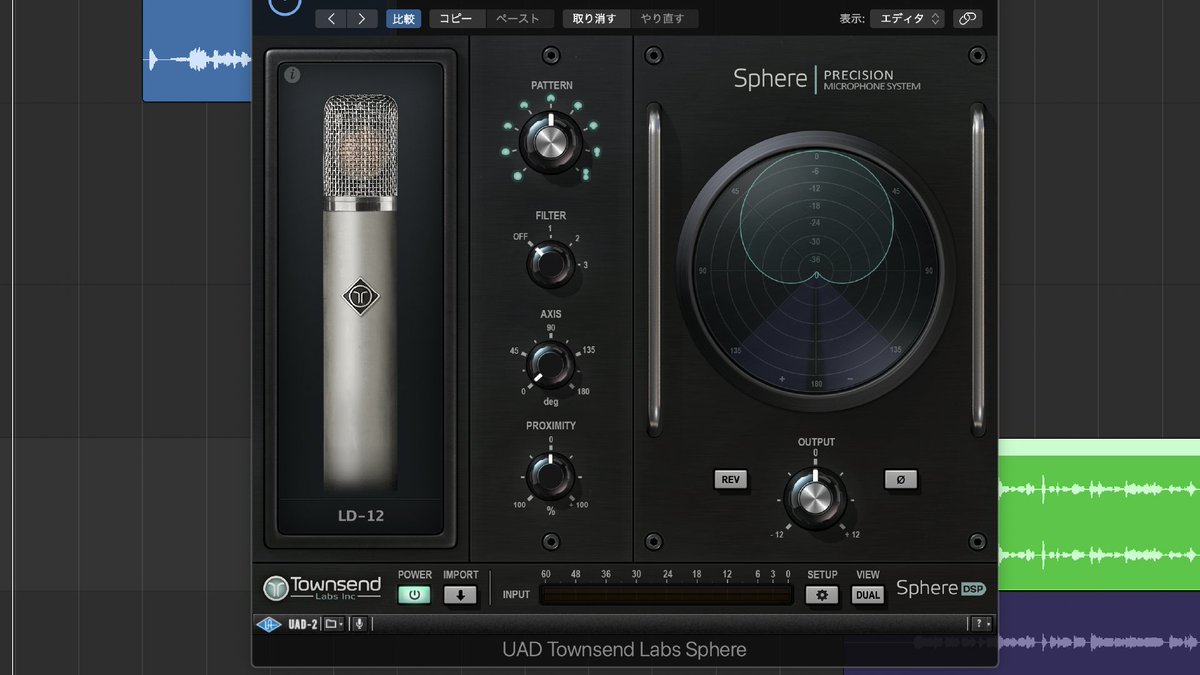Click the OUTPUT knob
This screenshot has width=1200, height=675.
click(x=815, y=497)
